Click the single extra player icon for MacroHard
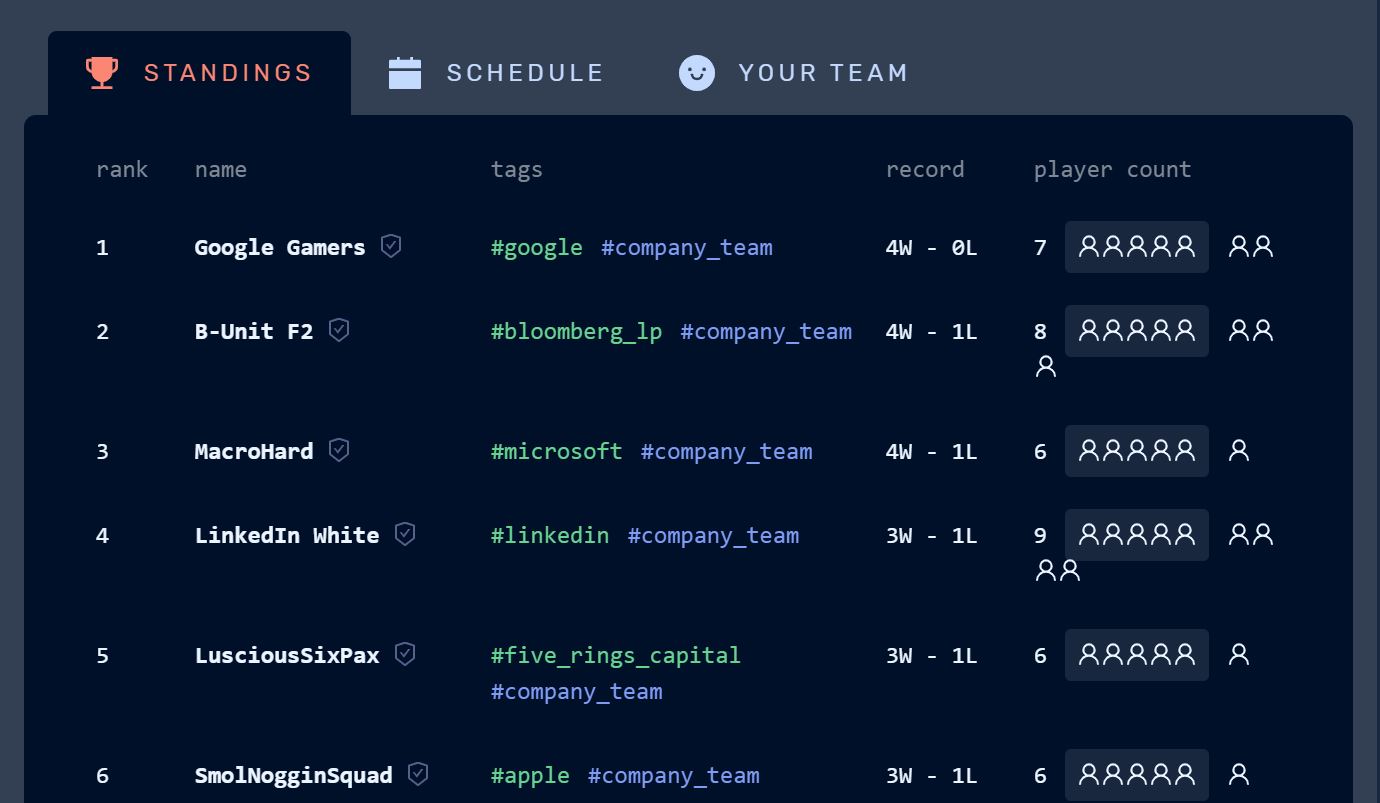 coord(1239,450)
